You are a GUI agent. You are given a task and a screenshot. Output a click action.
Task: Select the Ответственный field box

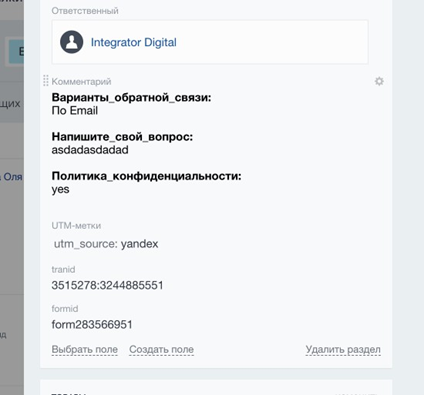pyautogui.click(x=210, y=42)
